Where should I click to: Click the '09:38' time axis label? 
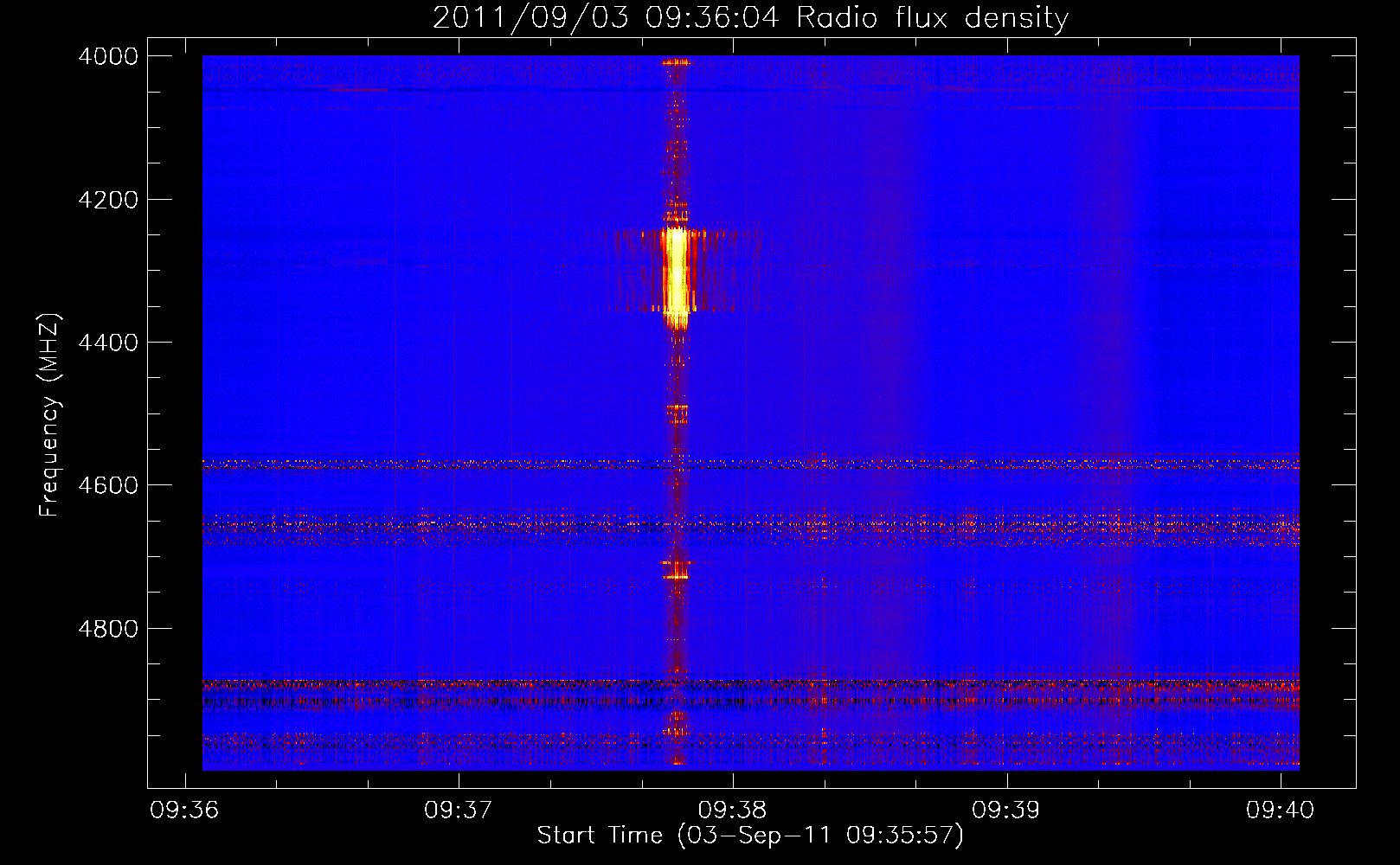733,811
